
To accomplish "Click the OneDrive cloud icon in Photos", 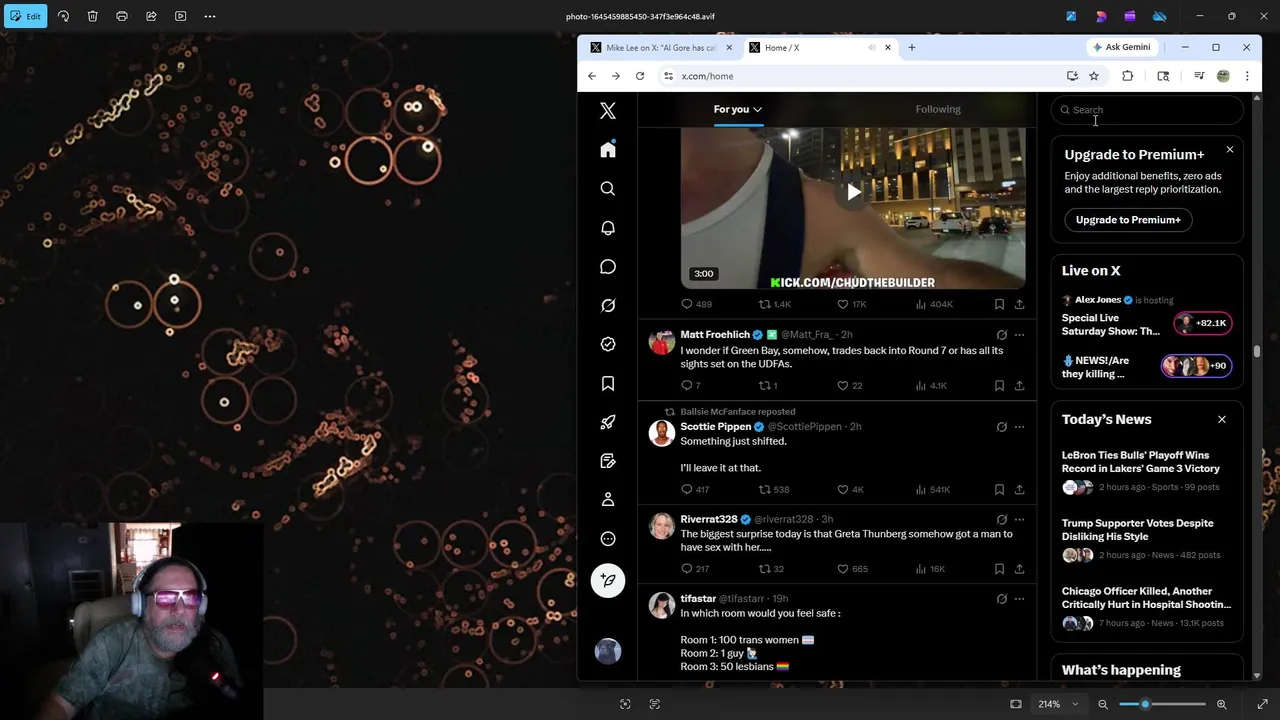I will [x=1159, y=16].
